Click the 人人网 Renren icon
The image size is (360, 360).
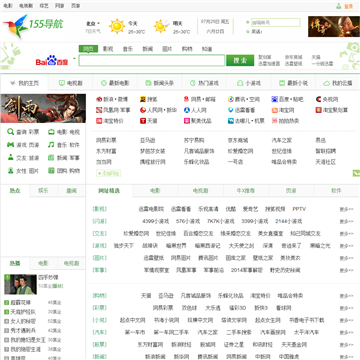187,110
